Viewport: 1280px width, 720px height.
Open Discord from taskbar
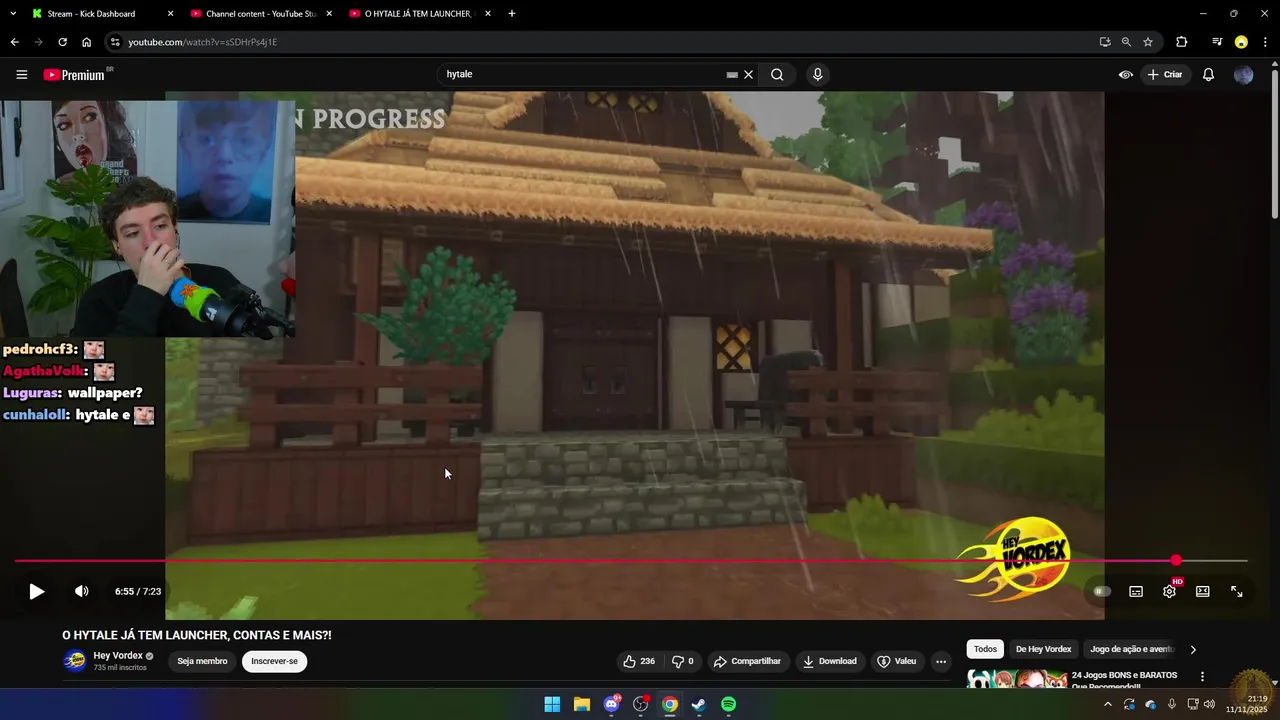(x=611, y=704)
